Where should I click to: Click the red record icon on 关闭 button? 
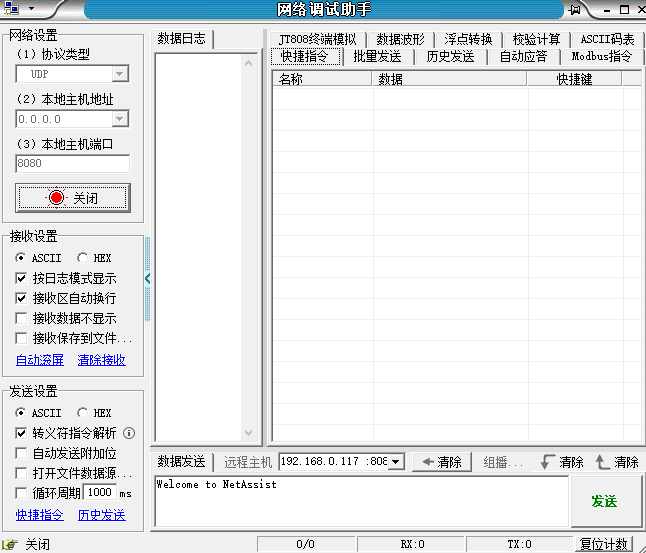pyautogui.click(x=56, y=198)
